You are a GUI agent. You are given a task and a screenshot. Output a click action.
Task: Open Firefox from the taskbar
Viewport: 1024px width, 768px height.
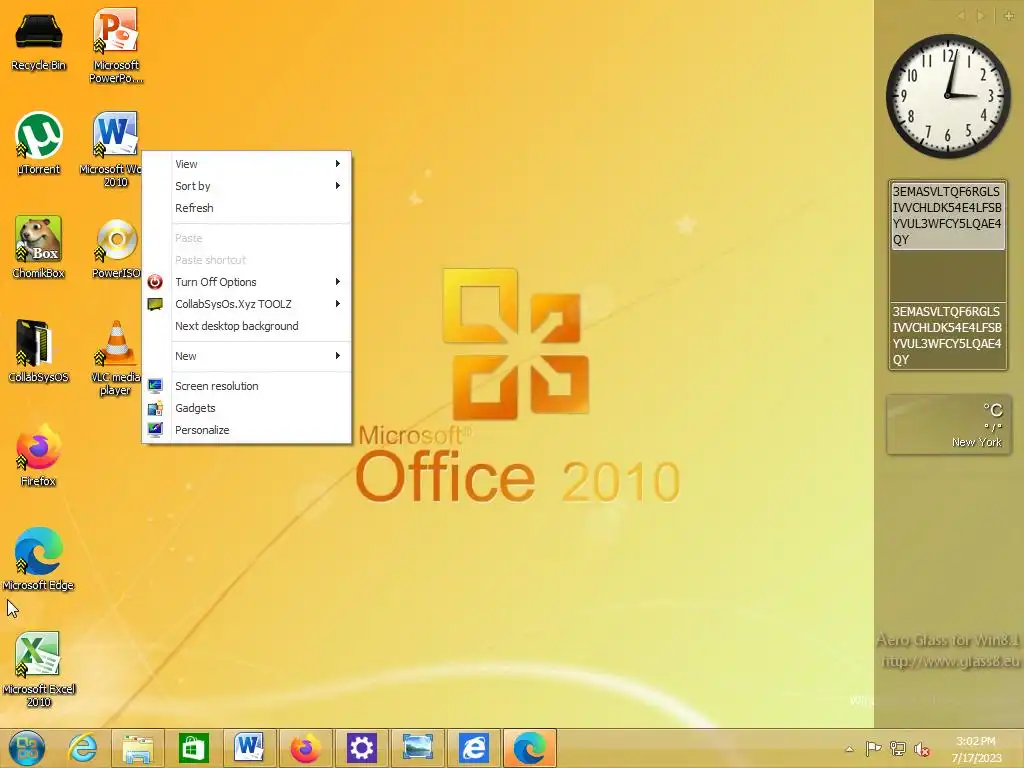[305, 748]
